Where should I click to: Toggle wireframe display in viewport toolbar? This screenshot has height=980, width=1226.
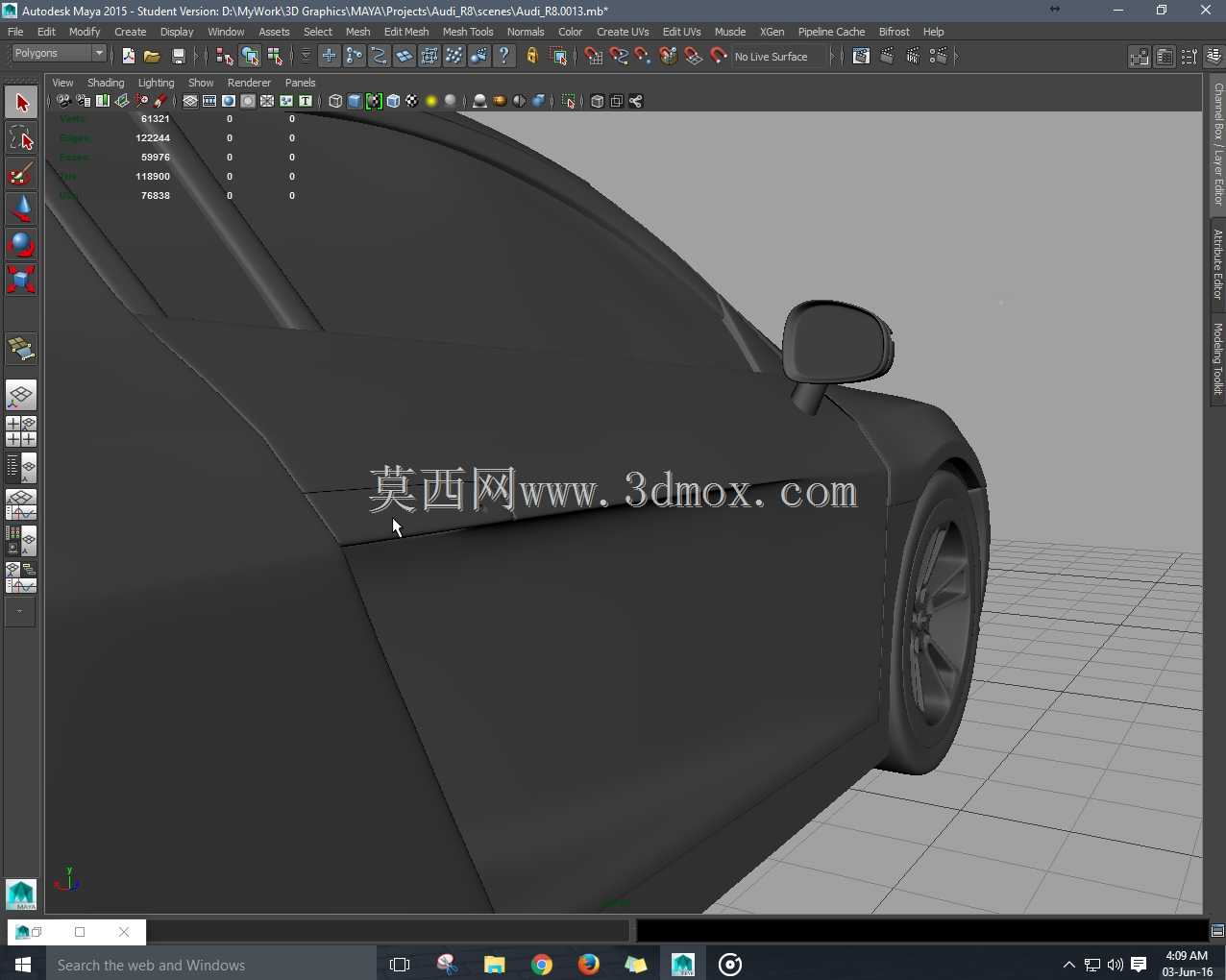tap(335, 101)
